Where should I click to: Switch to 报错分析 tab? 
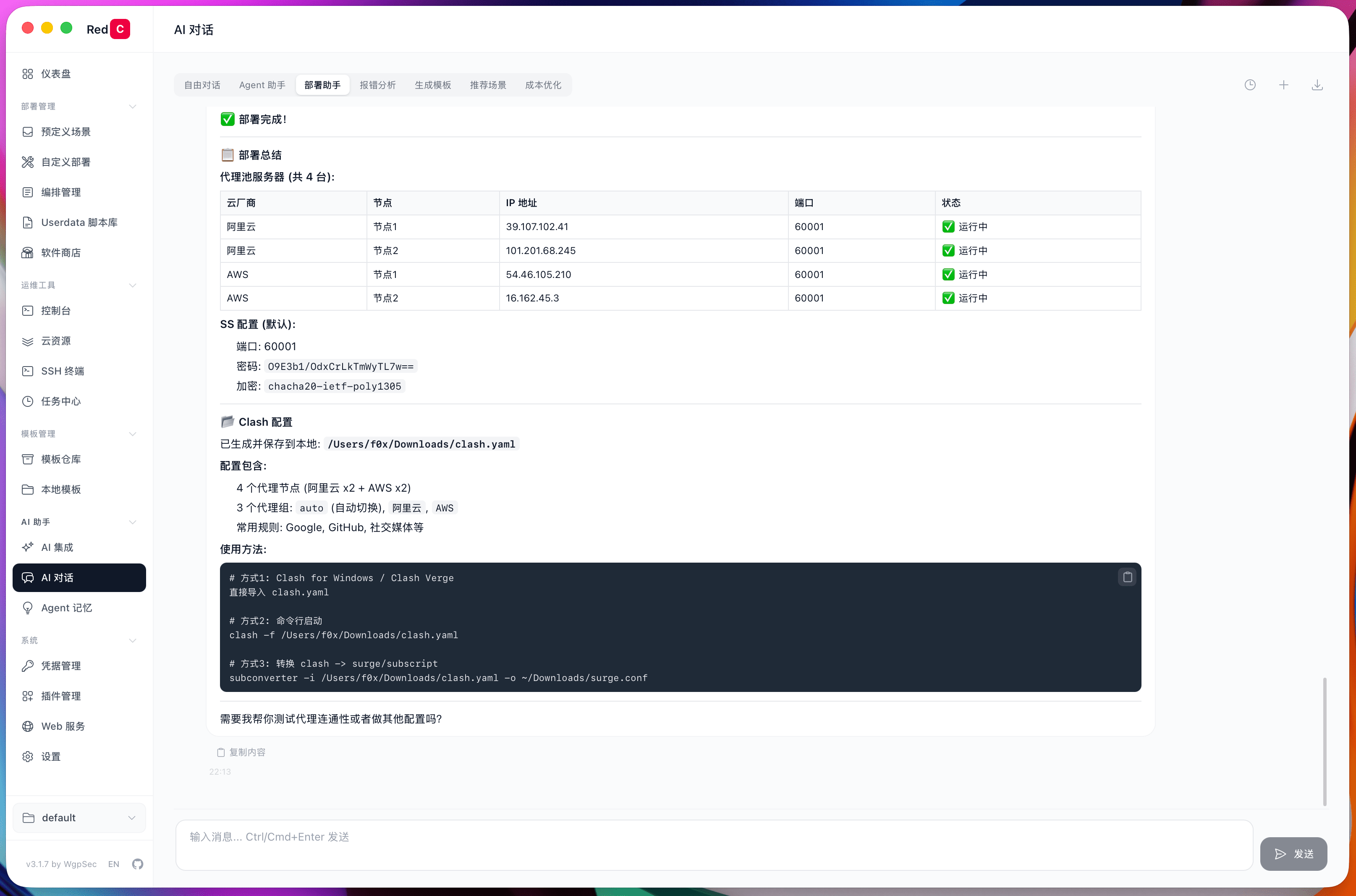377,84
